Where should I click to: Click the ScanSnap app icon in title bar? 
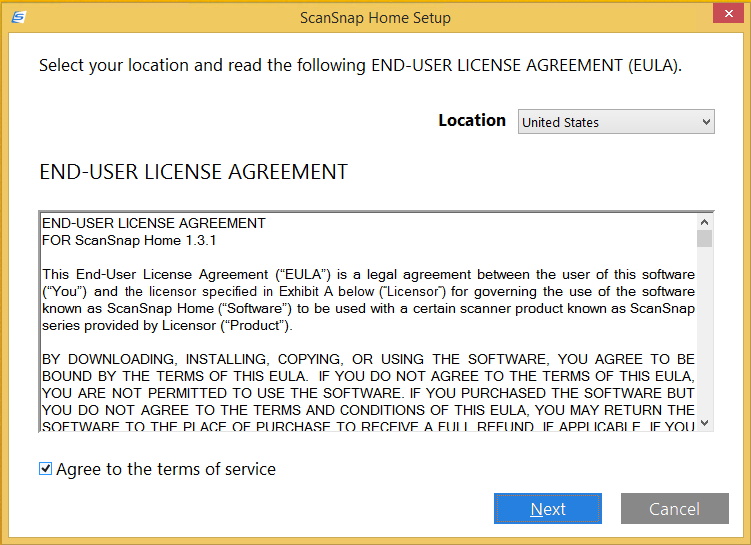19,17
